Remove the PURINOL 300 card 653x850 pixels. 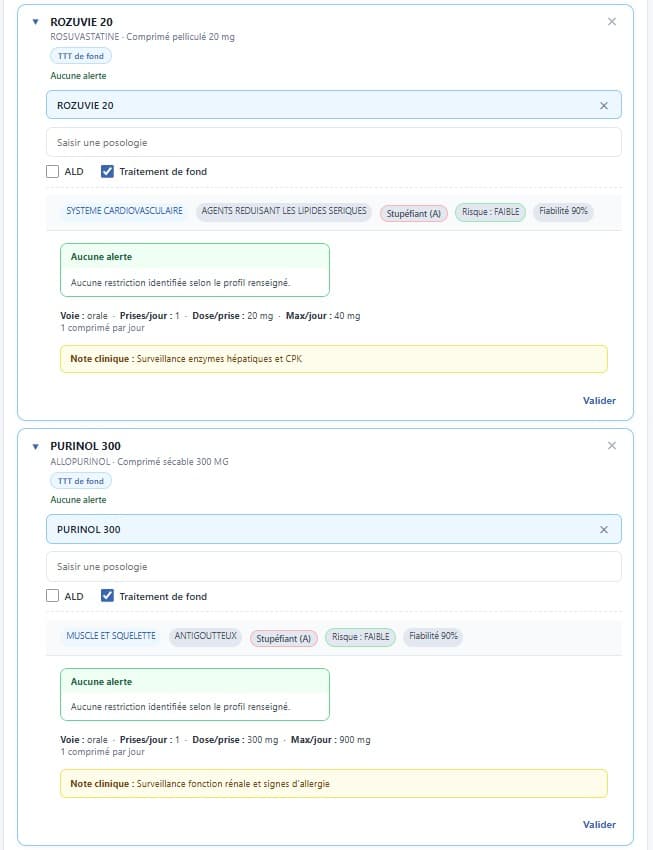coord(612,446)
